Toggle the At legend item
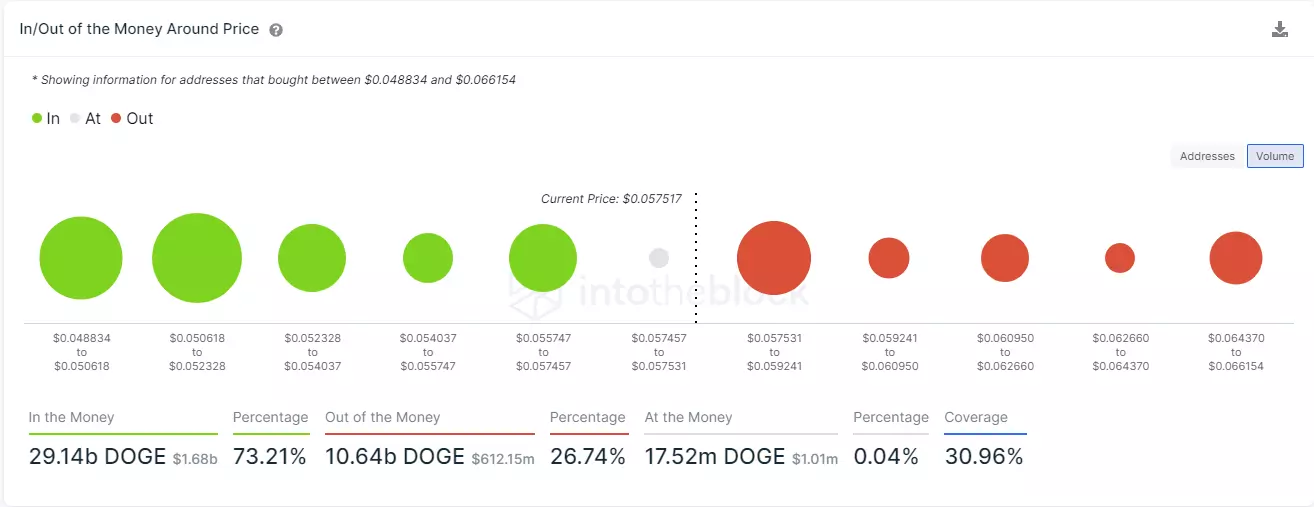Image resolution: width=1314 pixels, height=507 pixels. (85, 118)
